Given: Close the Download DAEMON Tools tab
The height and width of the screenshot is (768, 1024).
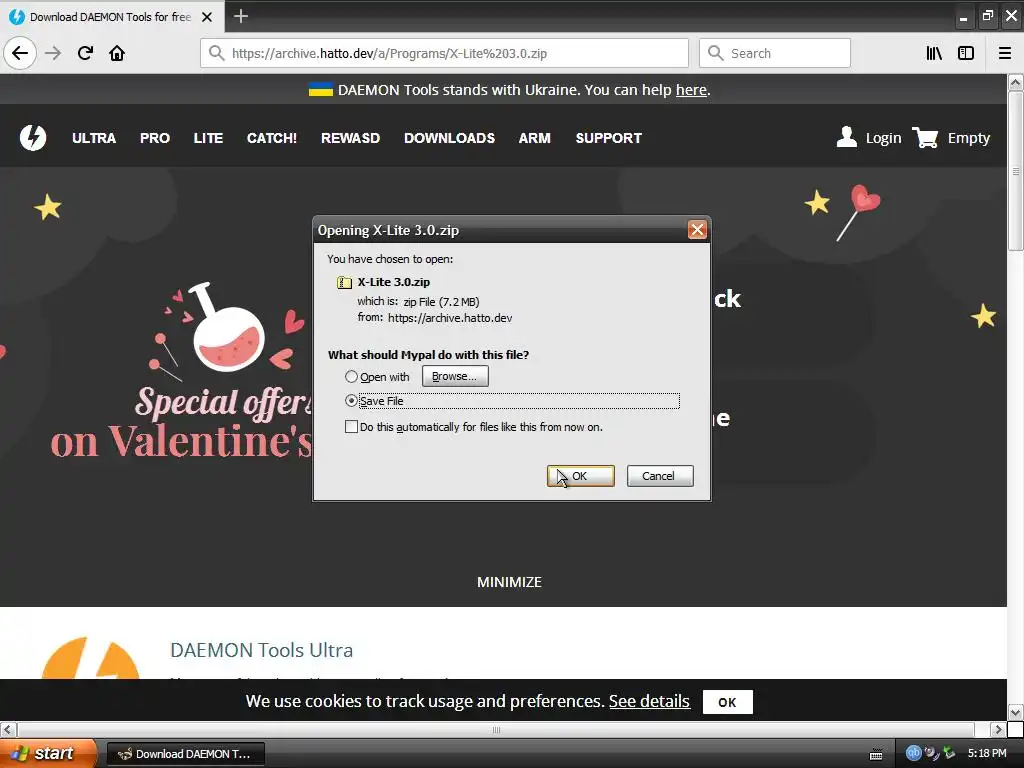Looking at the screenshot, I should tap(207, 17).
